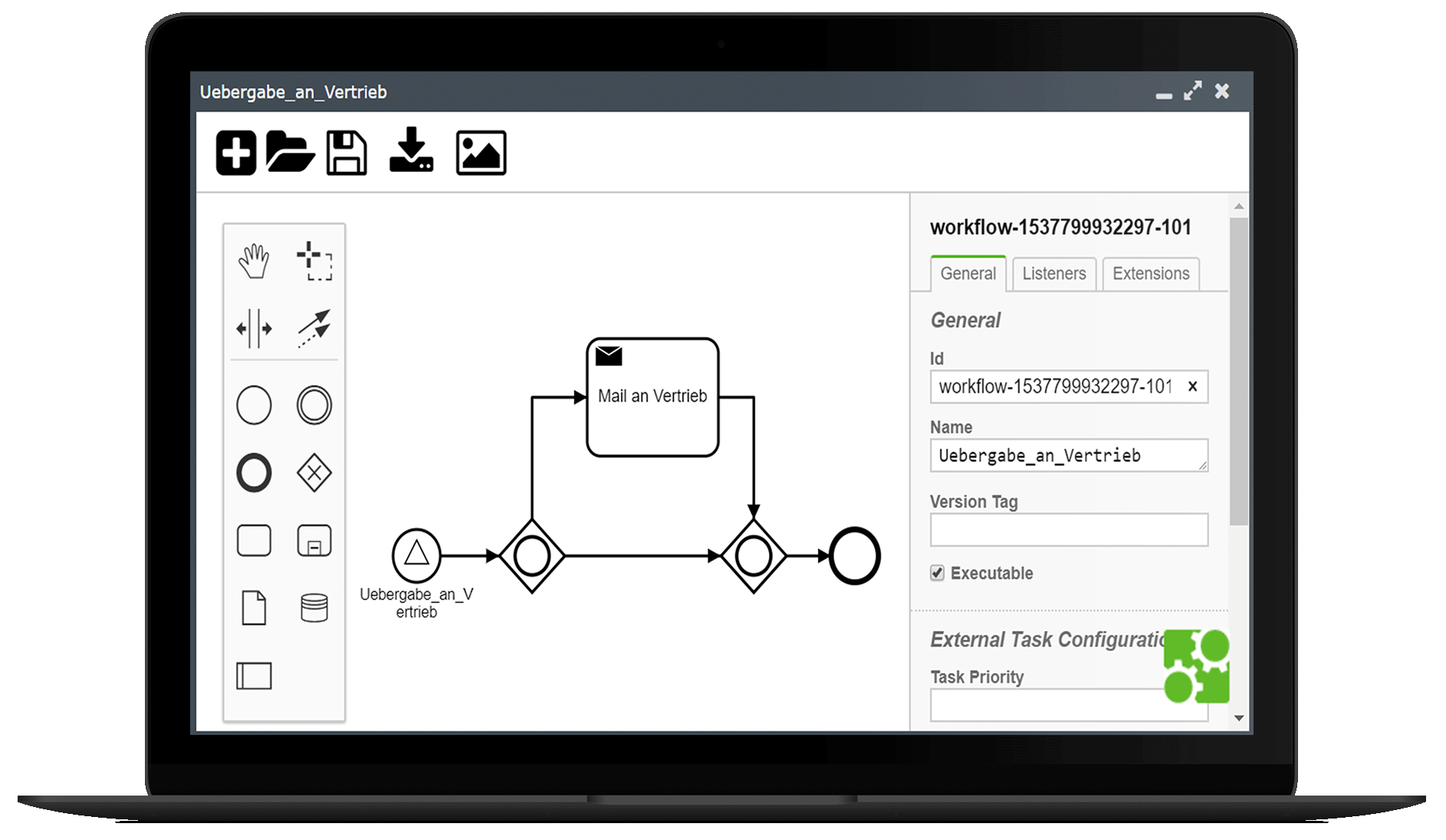Click into the Version Tag field
Screen dimensions: 1446x840
pos(1069,530)
